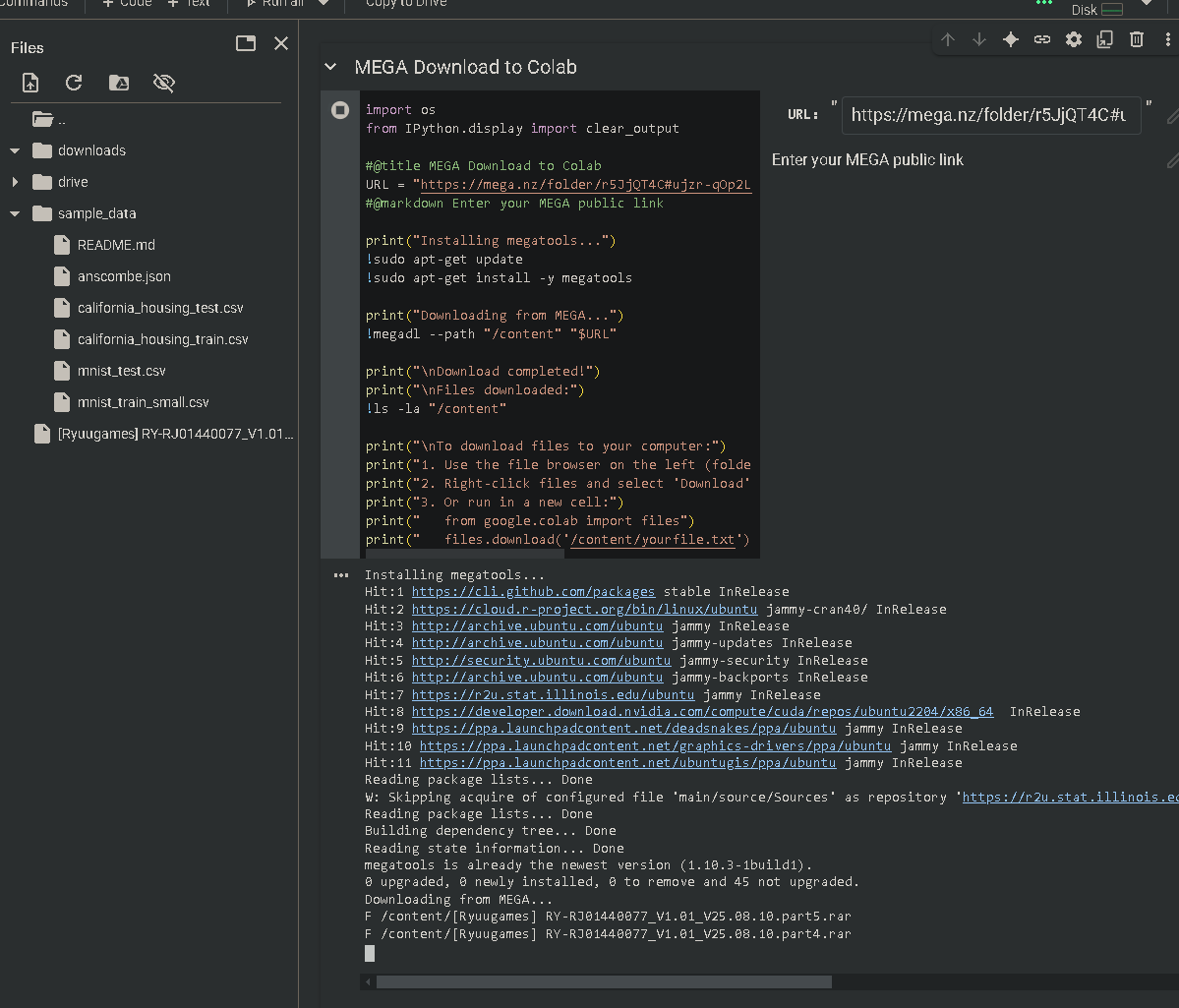The height and width of the screenshot is (1008, 1179).
Task: Mirror cell in a new tab
Action: (x=1105, y=39)
